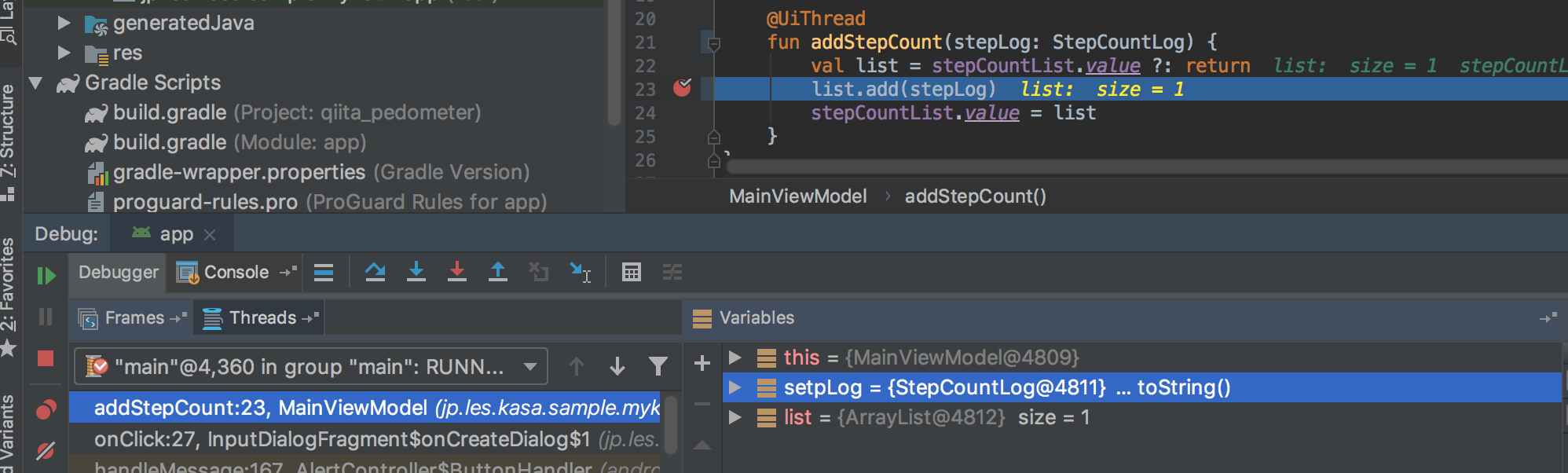This screenshot has height=473, width=1568.
Task: Go to next frame with down arrow
Action: [617, 366]
